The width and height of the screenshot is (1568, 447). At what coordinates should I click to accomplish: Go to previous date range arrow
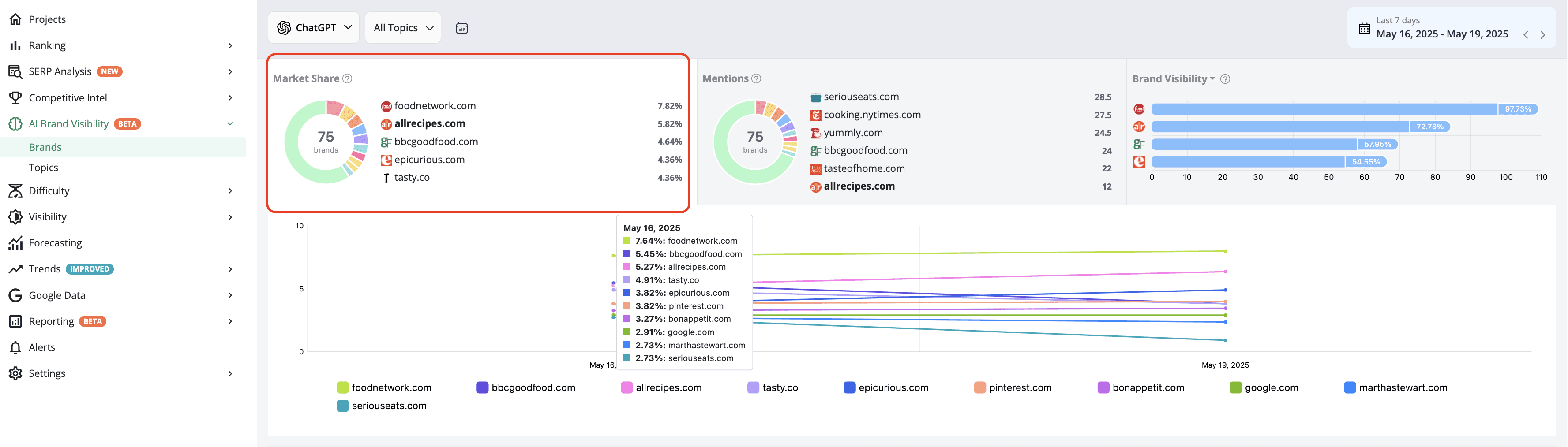pos(1525,35)
